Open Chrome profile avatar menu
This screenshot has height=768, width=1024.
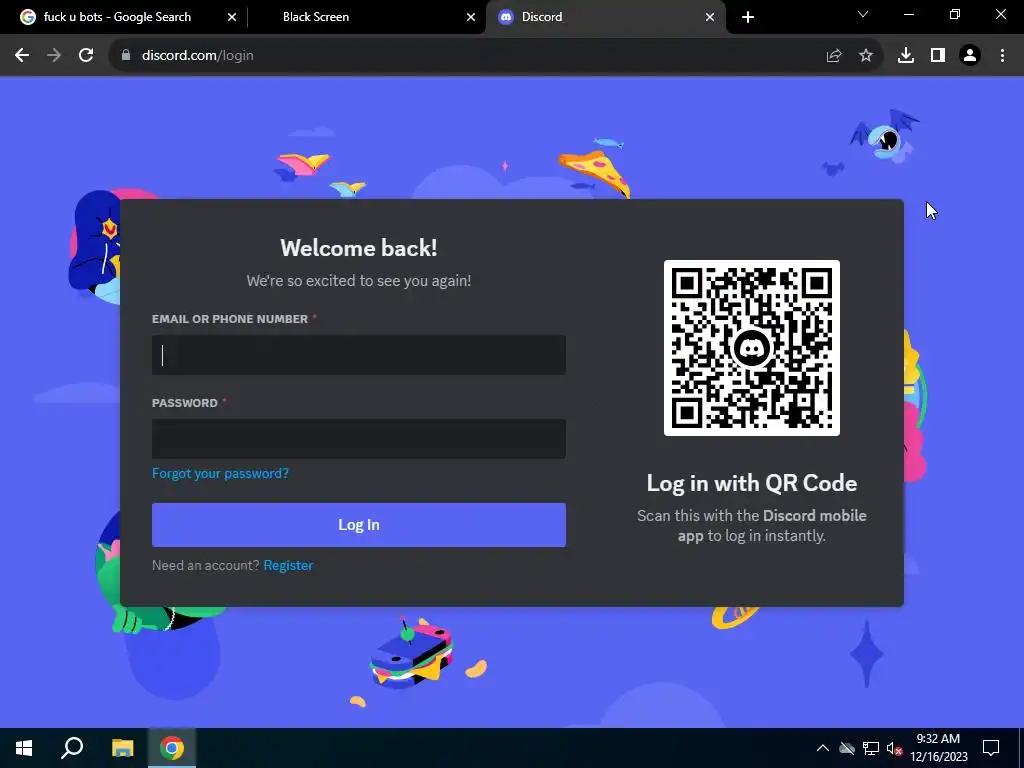pos(970,56)
